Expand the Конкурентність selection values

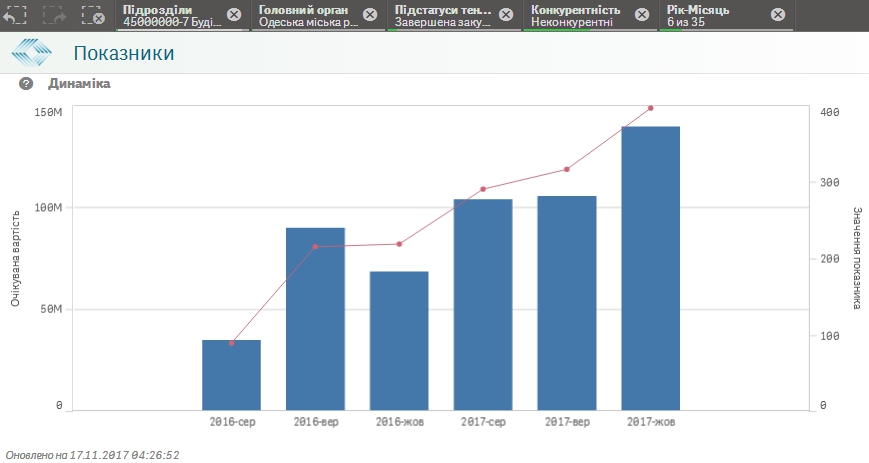(580, 15)
